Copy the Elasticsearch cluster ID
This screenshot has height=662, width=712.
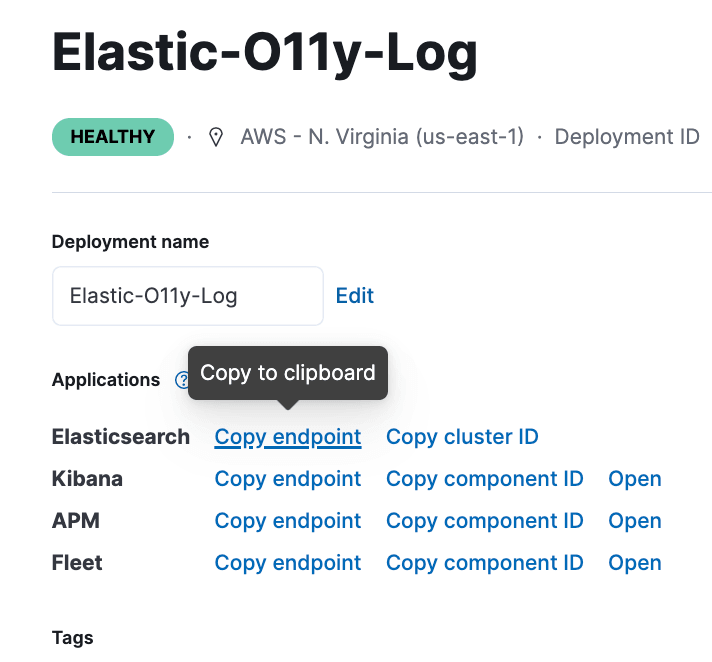point(462,437)
